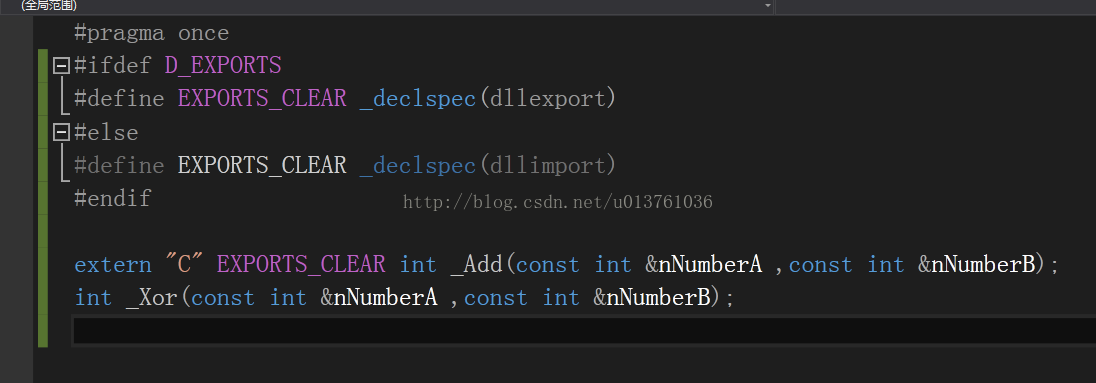
Task: Click EXPORTS_CLEAR in the dllexport define line
Action: [262, 99]
